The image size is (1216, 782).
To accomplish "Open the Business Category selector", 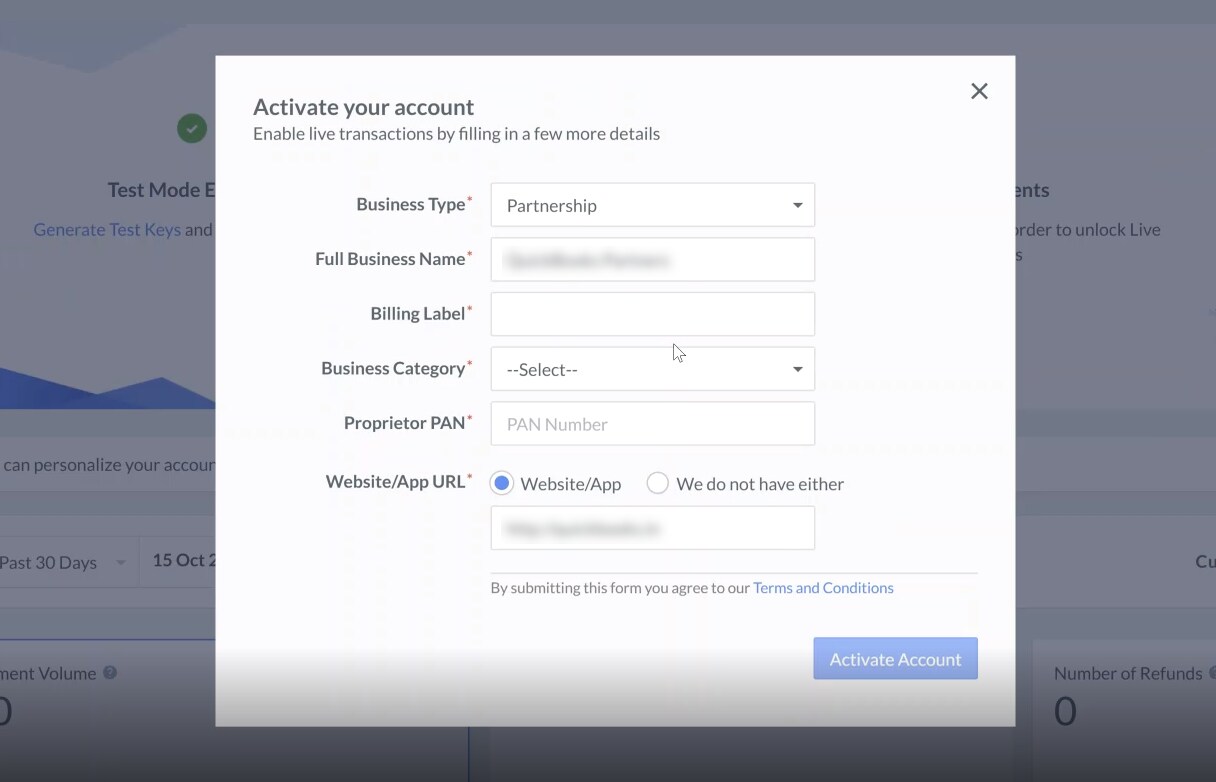I will coord(652,368).
